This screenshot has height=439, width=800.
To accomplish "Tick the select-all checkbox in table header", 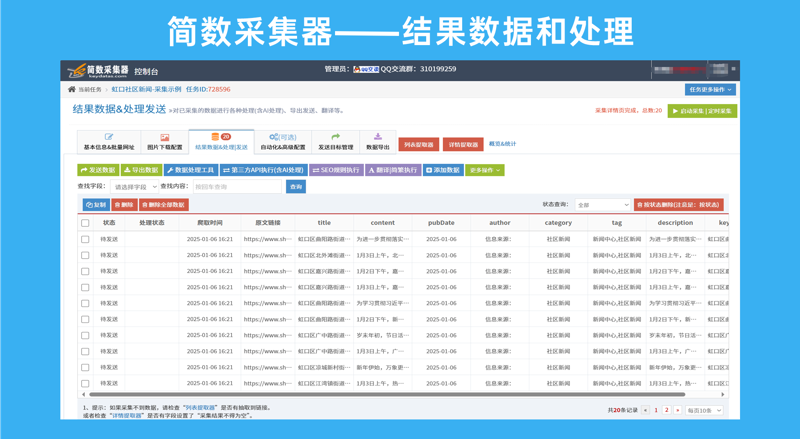I will 85,223.
